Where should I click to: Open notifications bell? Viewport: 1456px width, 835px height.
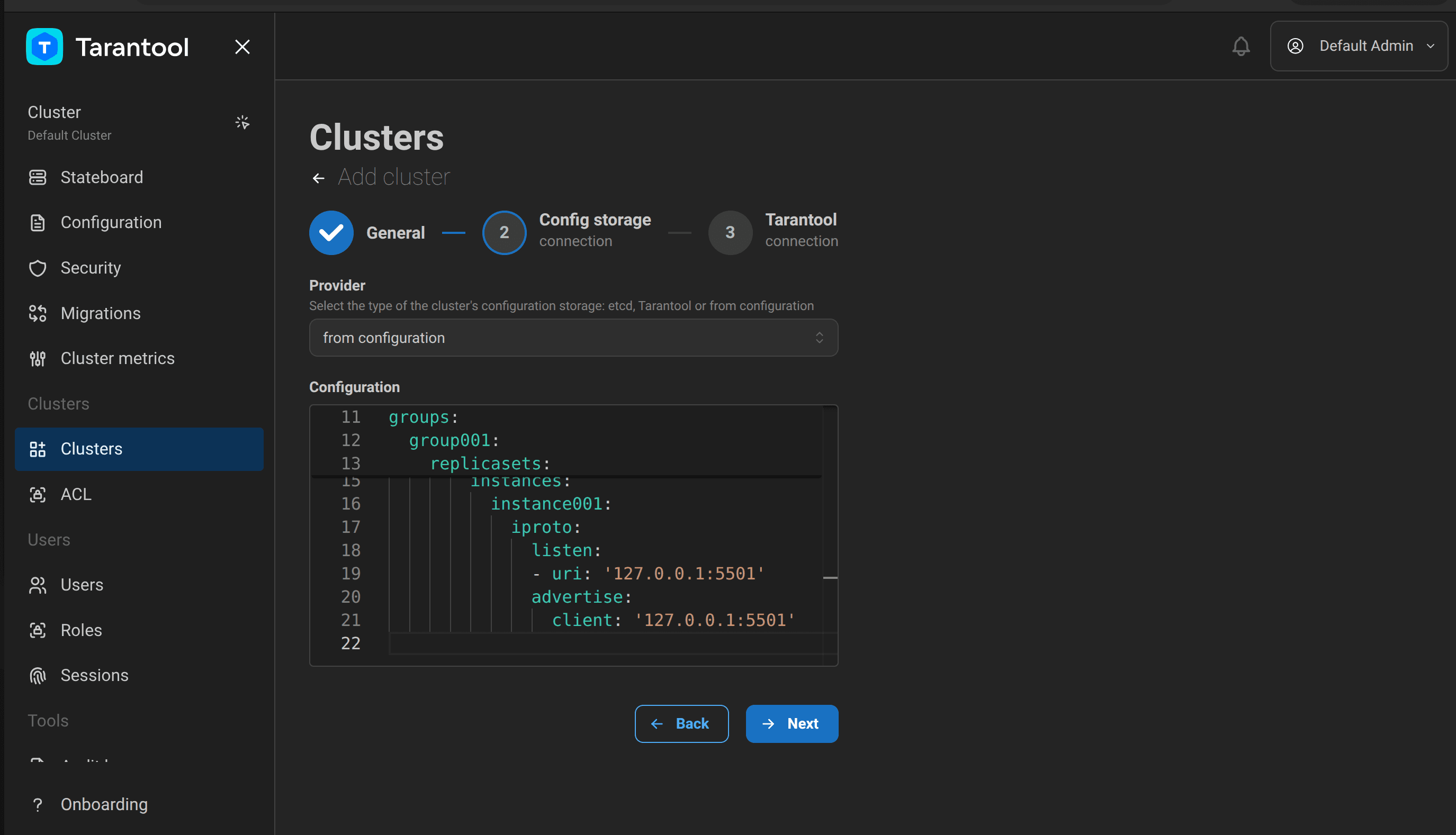coord(1241,47)
